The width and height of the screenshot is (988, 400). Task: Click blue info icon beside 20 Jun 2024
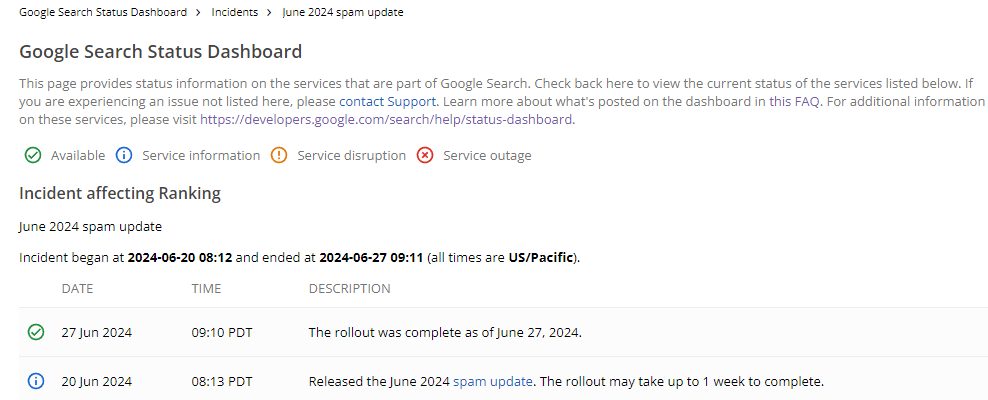pyautogui.click(x=37, y=382)
